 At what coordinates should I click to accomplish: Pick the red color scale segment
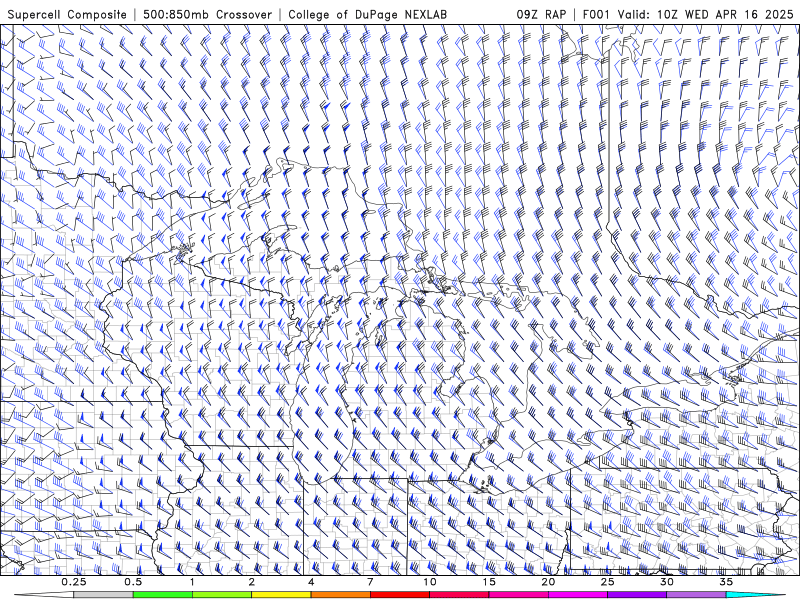click(400, 595)
